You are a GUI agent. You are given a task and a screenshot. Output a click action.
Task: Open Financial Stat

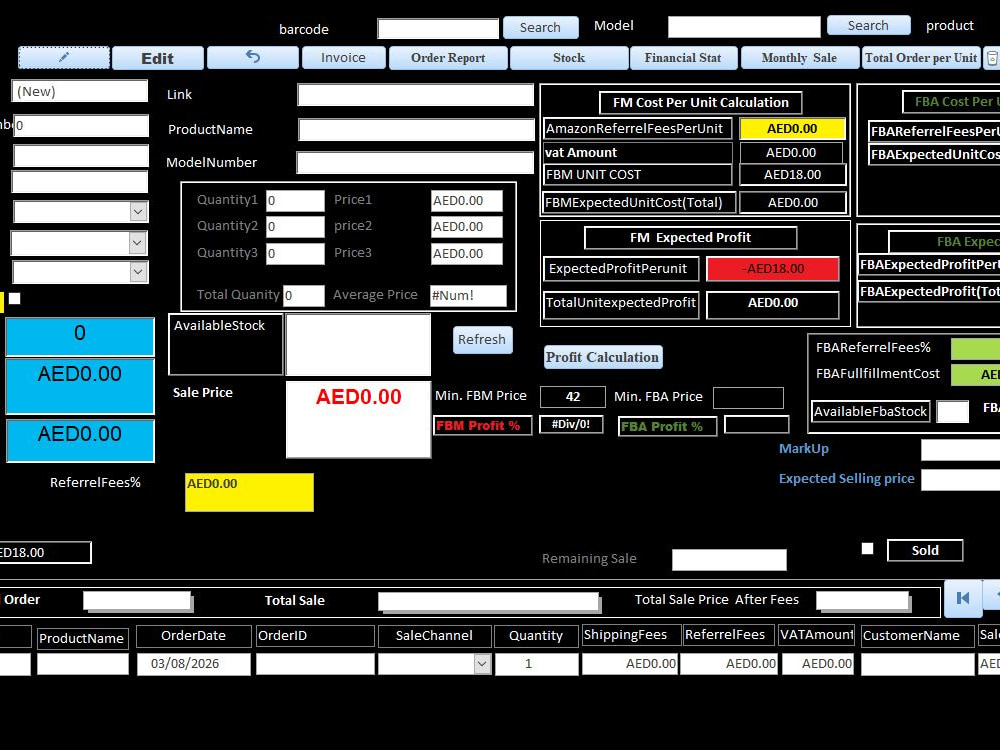683,57
